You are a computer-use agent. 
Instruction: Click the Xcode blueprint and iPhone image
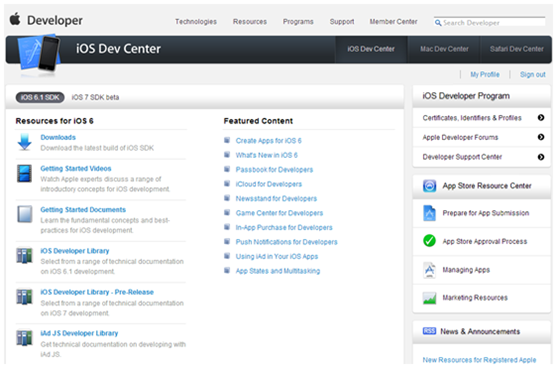[x=39, y=54]
